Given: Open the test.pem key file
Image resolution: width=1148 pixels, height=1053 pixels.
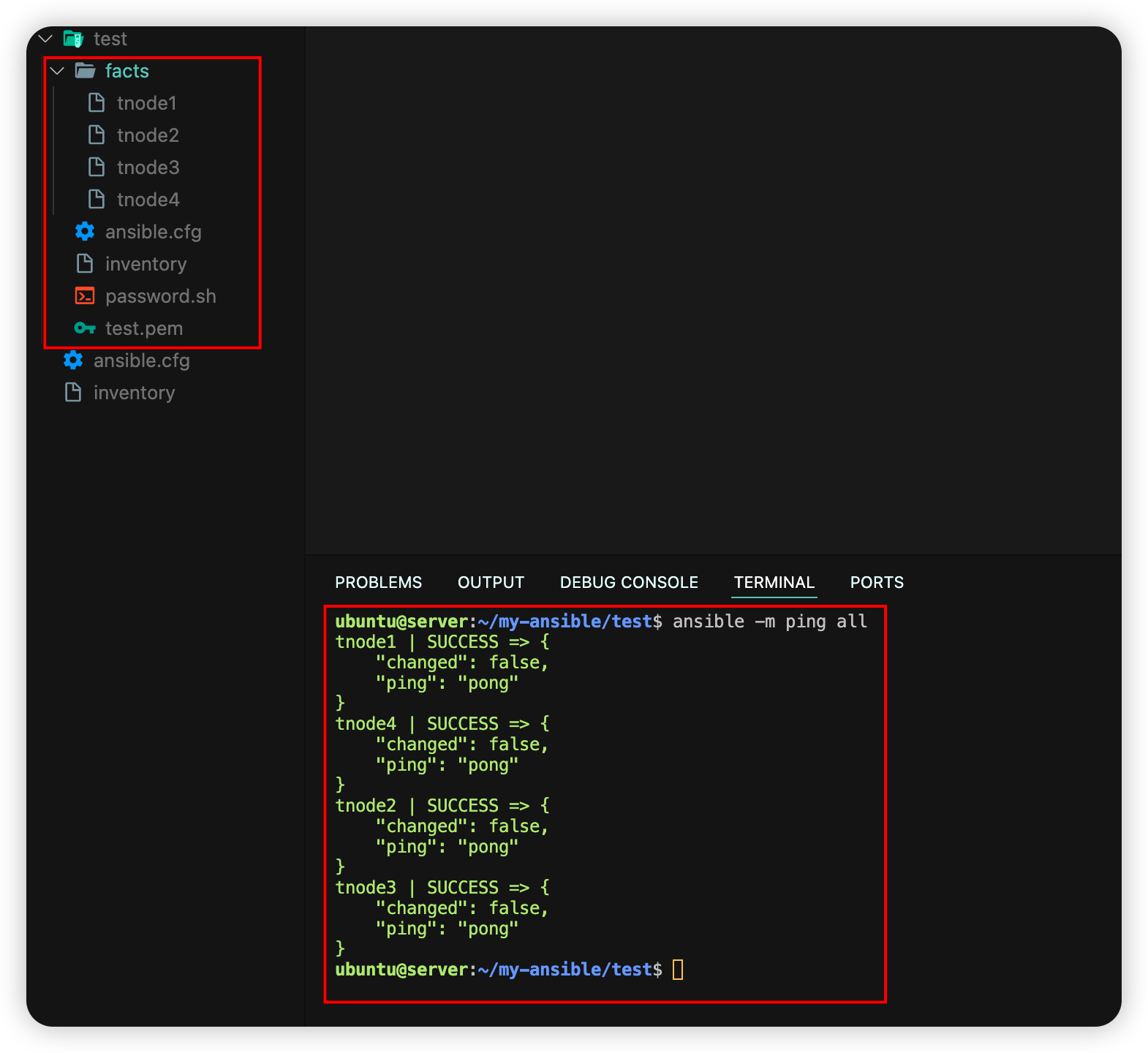Looking at the screenshot, I should tap(144, 328).
